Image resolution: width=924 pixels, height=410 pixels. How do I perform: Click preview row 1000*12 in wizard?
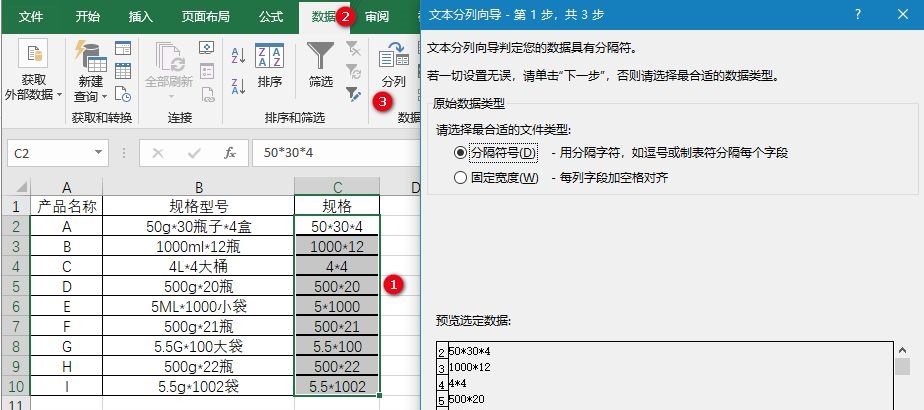point(470,368)
